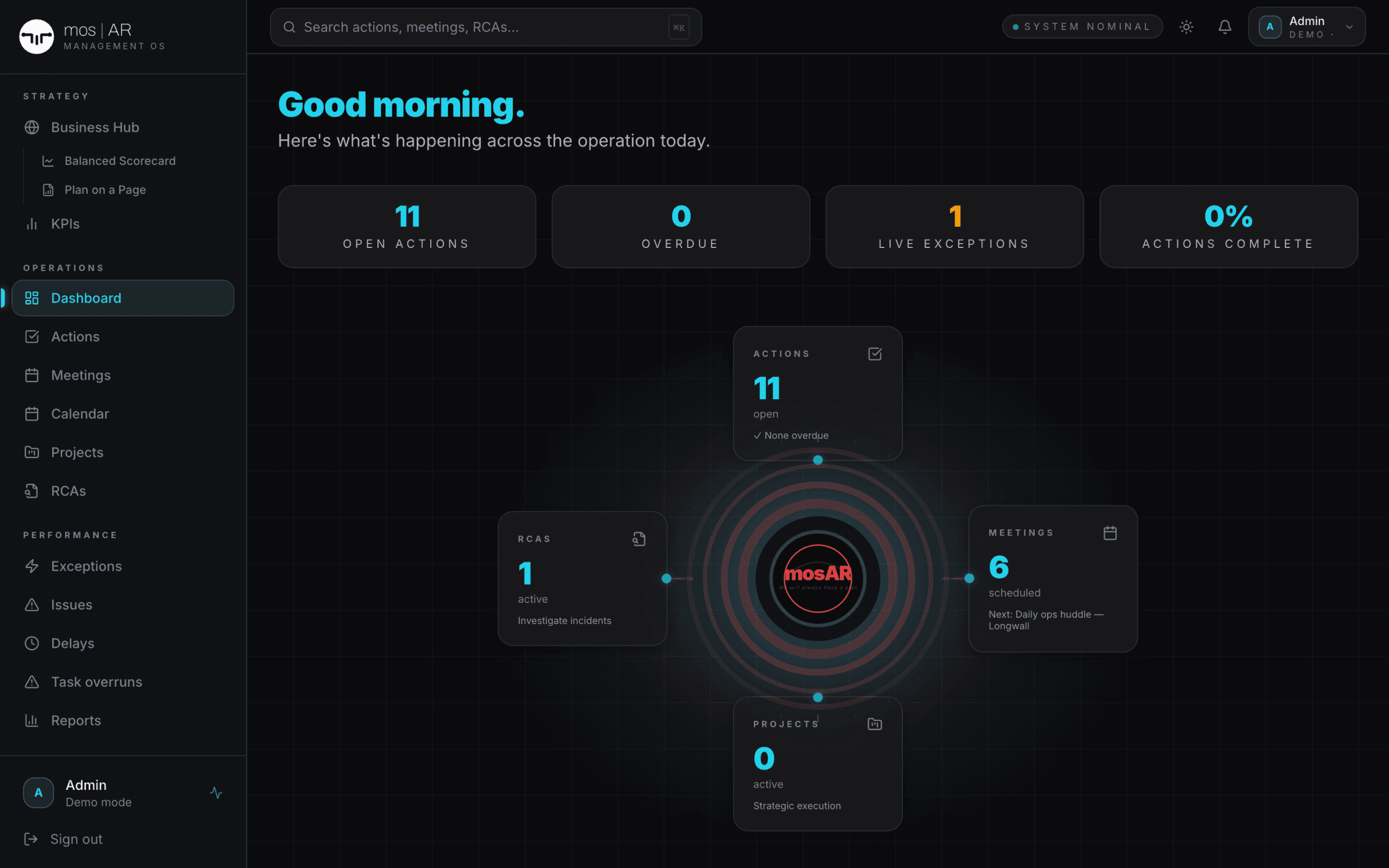
Task: Click 'Investigate incidents' on RCAs card
Action: [564, 621]
